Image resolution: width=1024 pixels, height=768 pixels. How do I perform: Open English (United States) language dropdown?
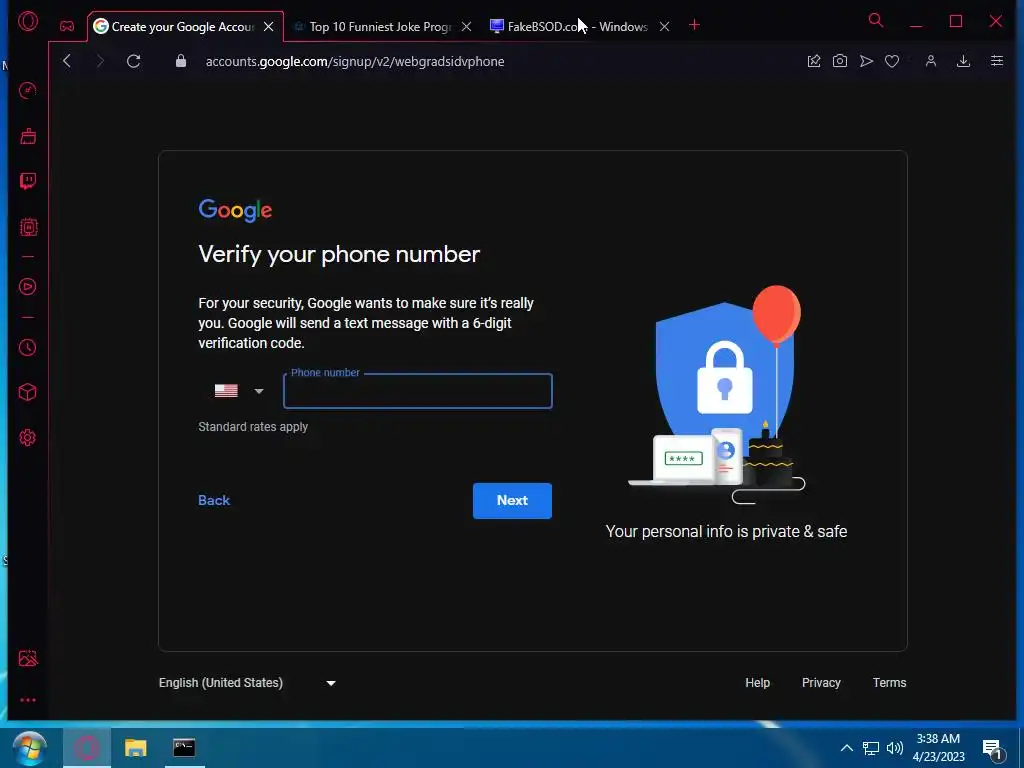(247, 683)
